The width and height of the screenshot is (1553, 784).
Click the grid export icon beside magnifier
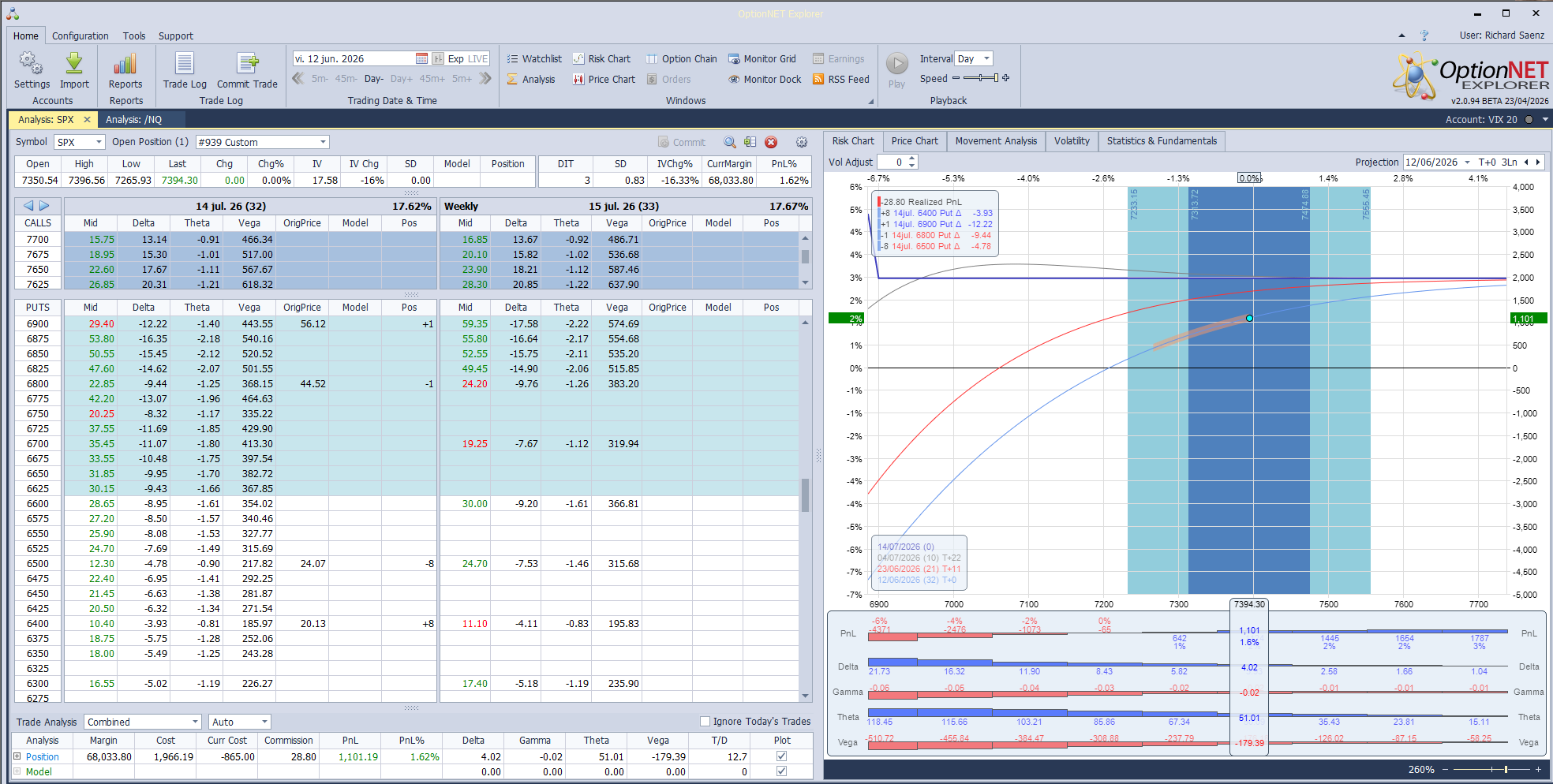750,142
